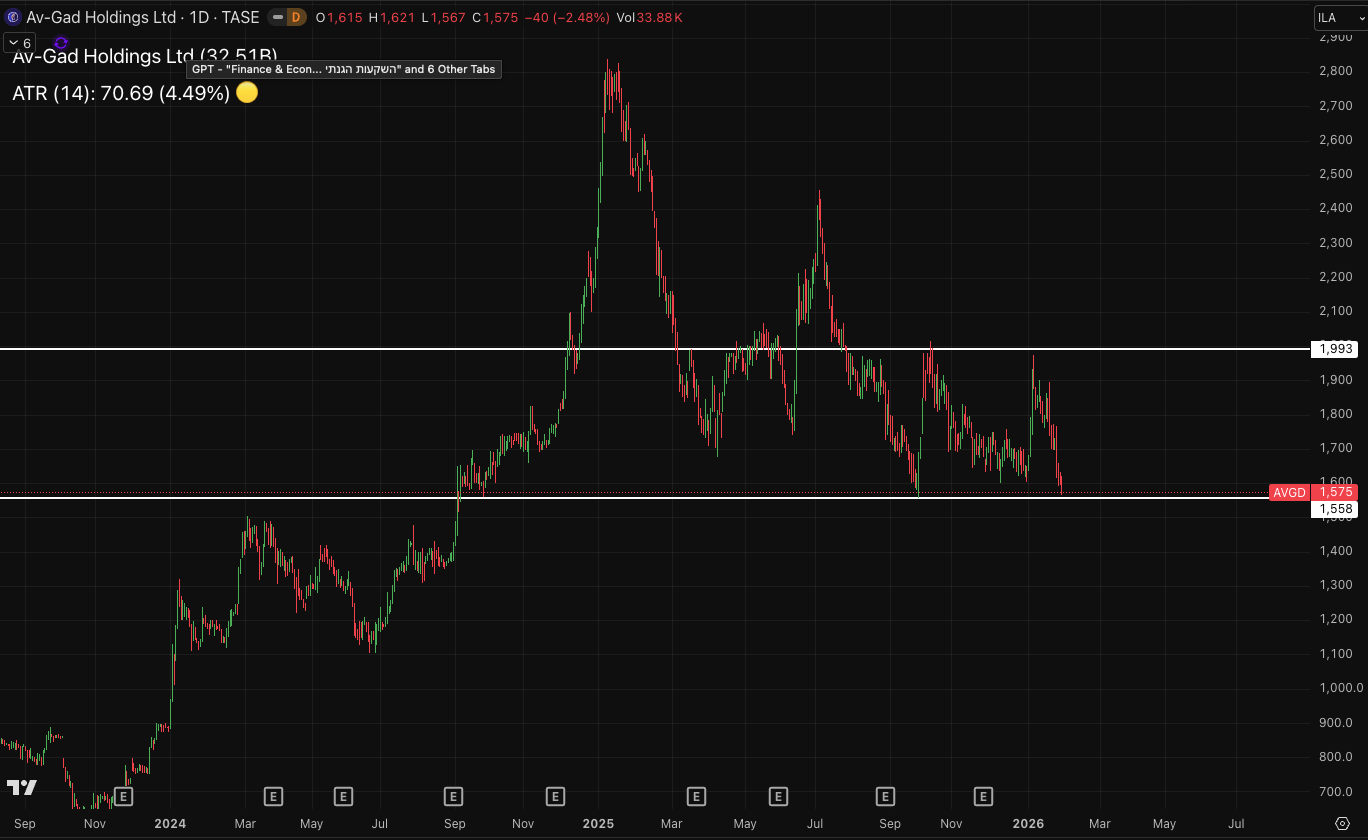Click the Vol 33.88K readout
This screenshot has height=840, width=1368.
coord(649,17)
